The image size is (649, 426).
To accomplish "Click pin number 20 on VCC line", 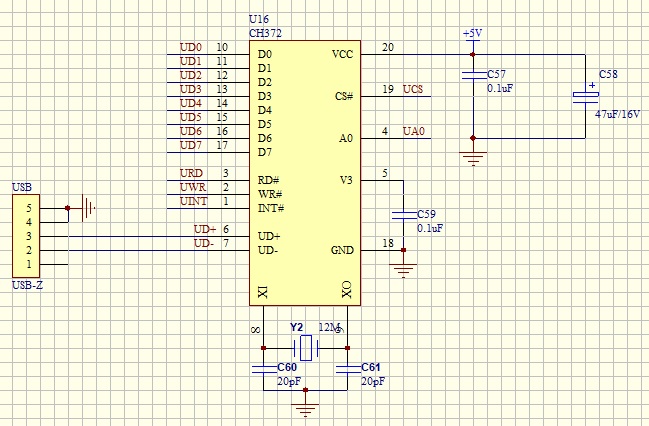I will click(388, 47).
